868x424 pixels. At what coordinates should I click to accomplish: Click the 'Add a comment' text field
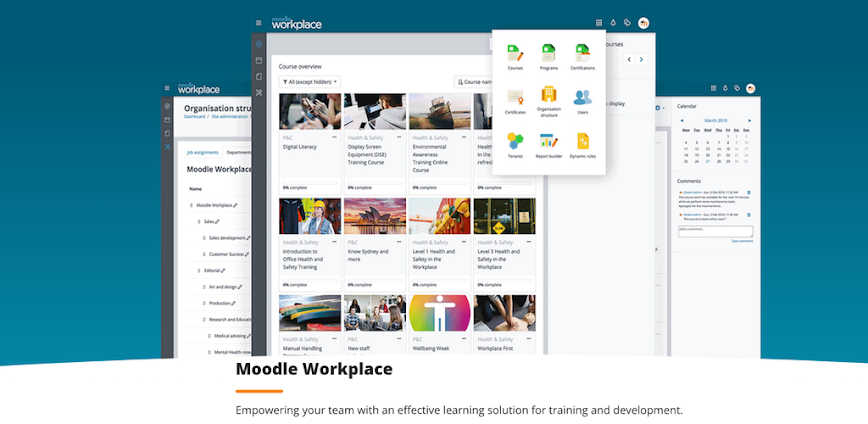click(x=714, y=230)
